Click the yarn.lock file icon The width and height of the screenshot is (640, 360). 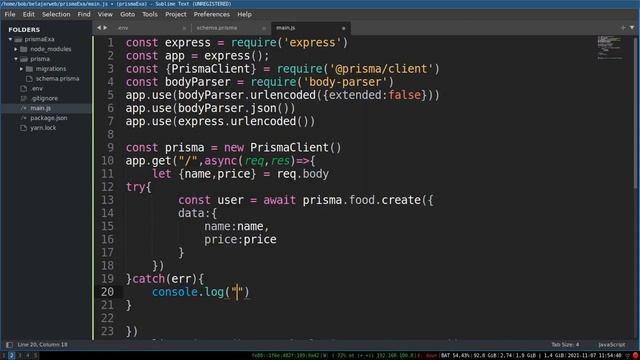(x=24, y=128)
